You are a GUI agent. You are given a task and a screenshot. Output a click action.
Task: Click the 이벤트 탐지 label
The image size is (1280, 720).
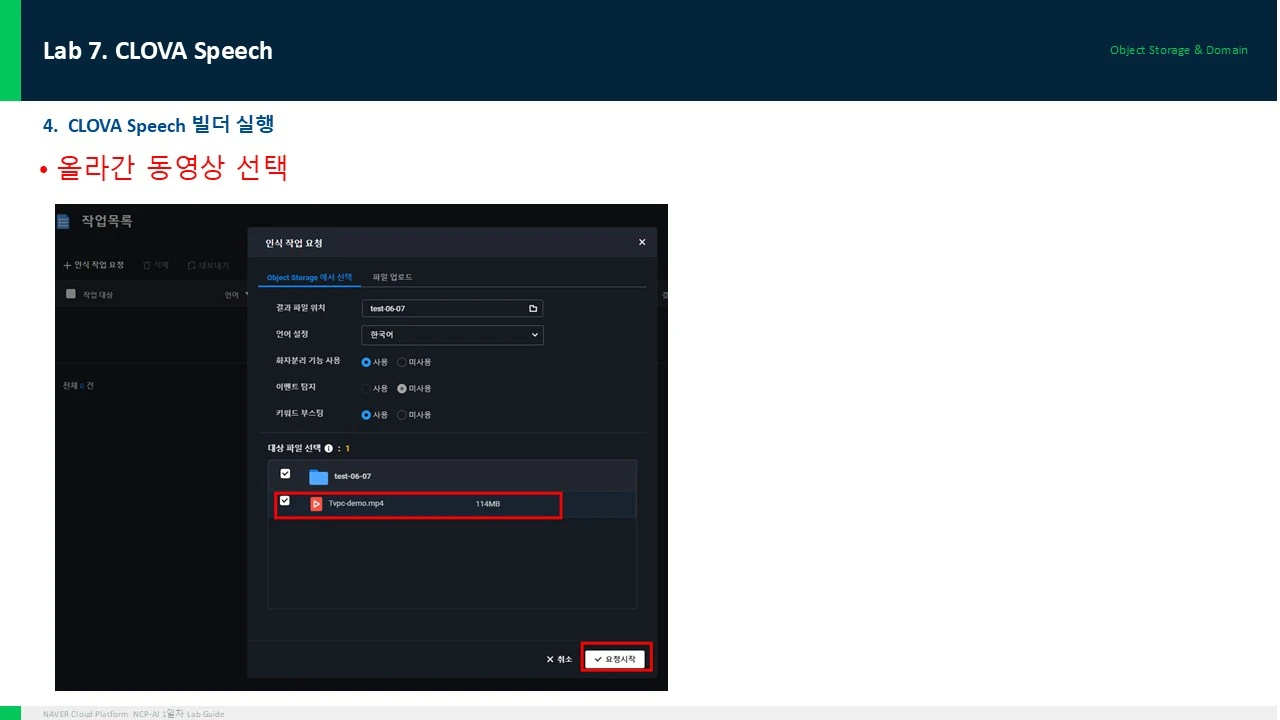295,388
